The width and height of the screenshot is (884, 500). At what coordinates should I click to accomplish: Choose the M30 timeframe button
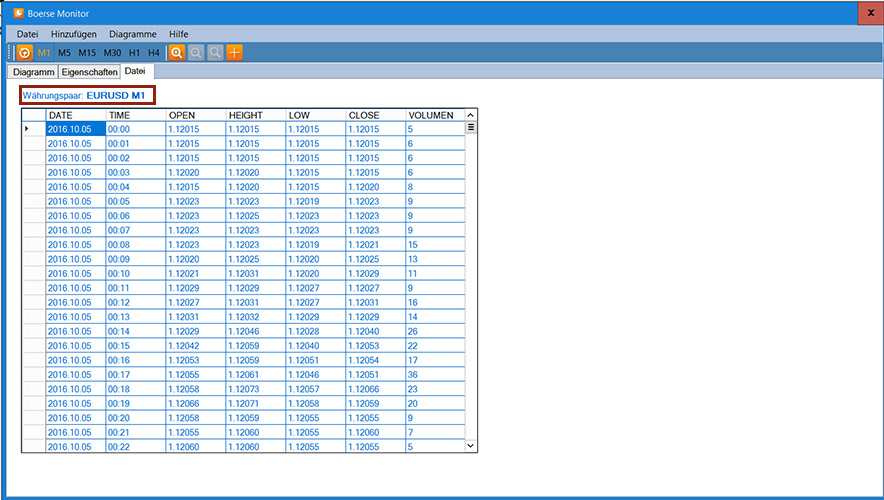(x=112, y=53)
